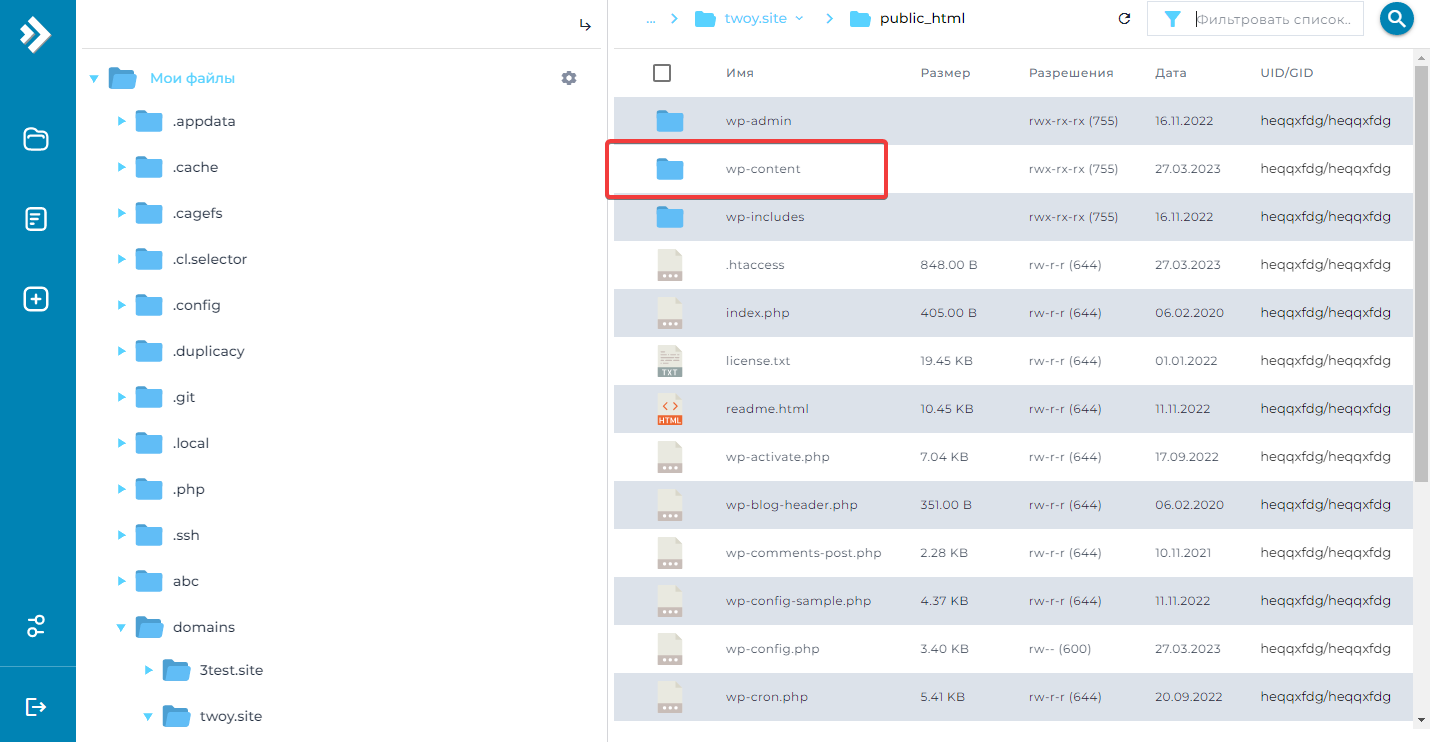Click the blue search button

pyautogui.click(x=1396, y=18)
